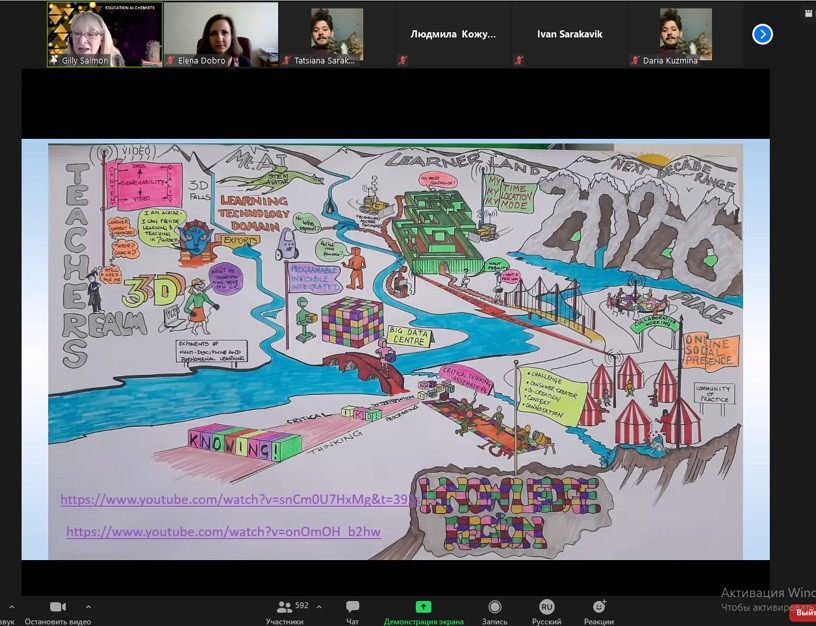Select the Людмила Кожу... participant tile
Image resolution: width=816 pixels, height=626 pixels.
coord(453,34)
